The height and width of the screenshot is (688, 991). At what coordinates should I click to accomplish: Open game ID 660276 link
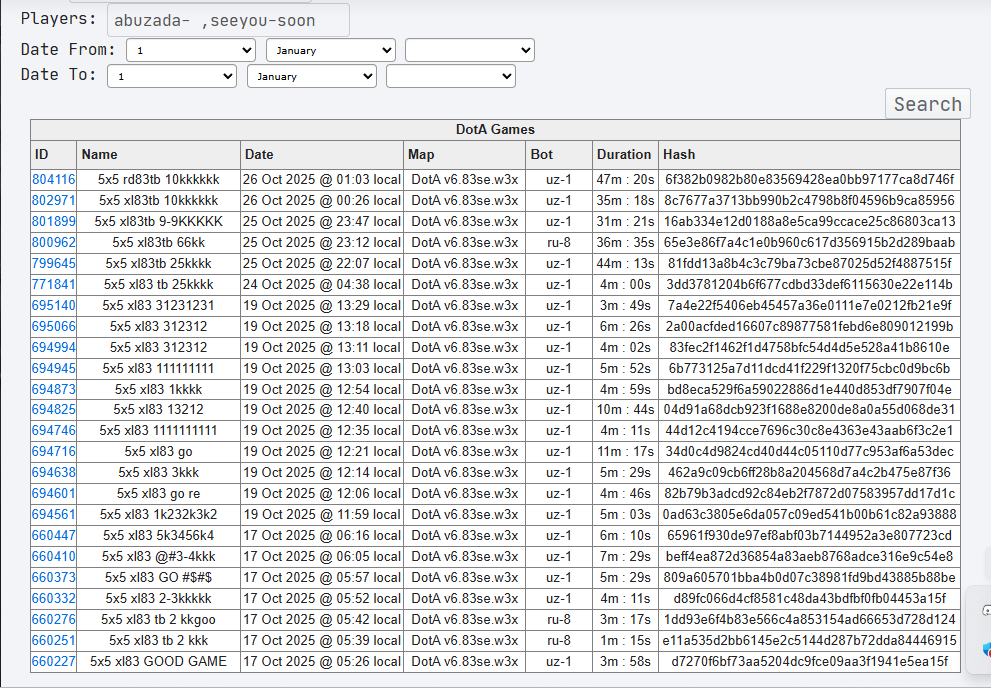(x=54, y=619)
